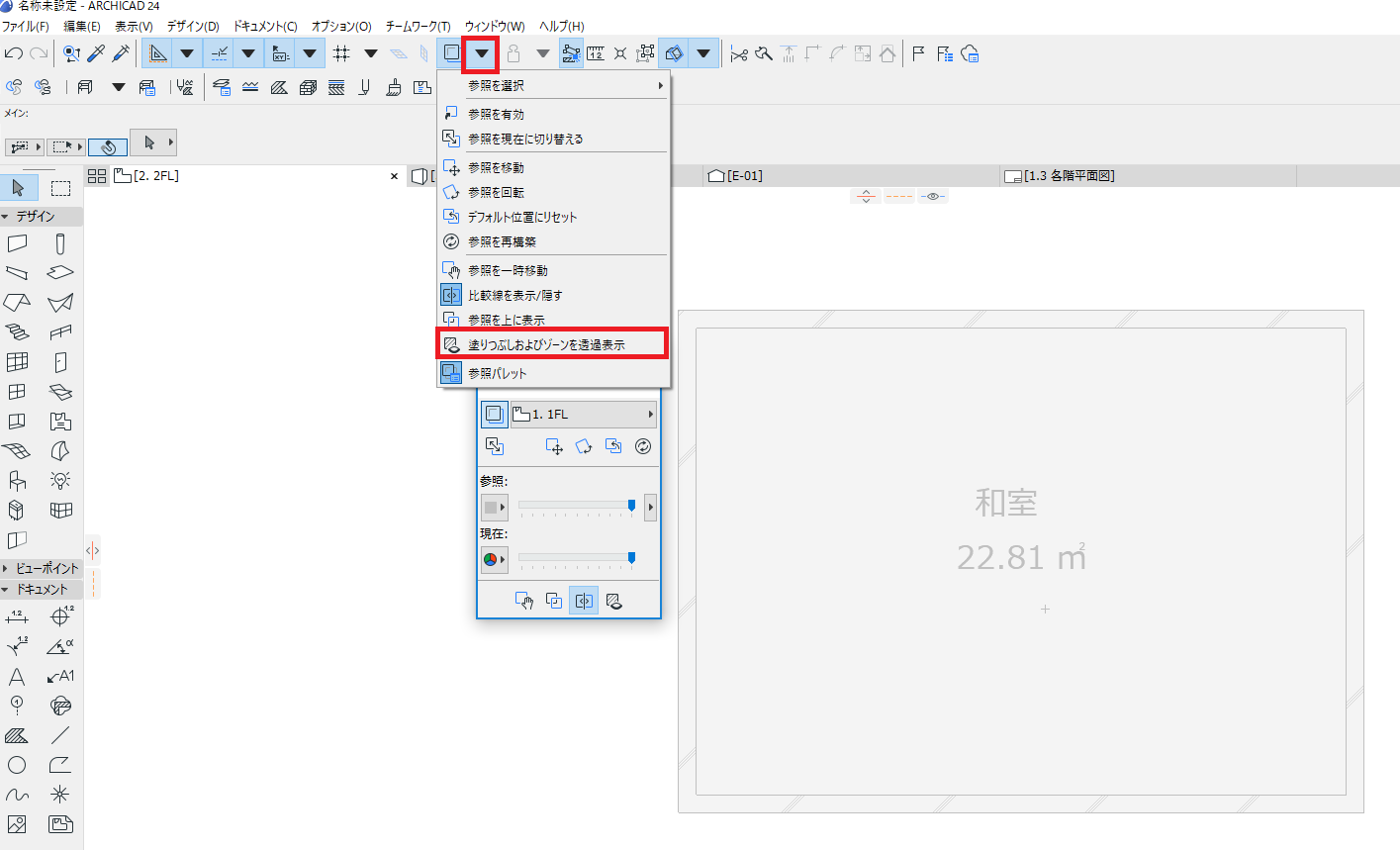Select the Arrow tool in the toolbox
This screenshot has width=1400, height=850.
[x=18, y=188]
